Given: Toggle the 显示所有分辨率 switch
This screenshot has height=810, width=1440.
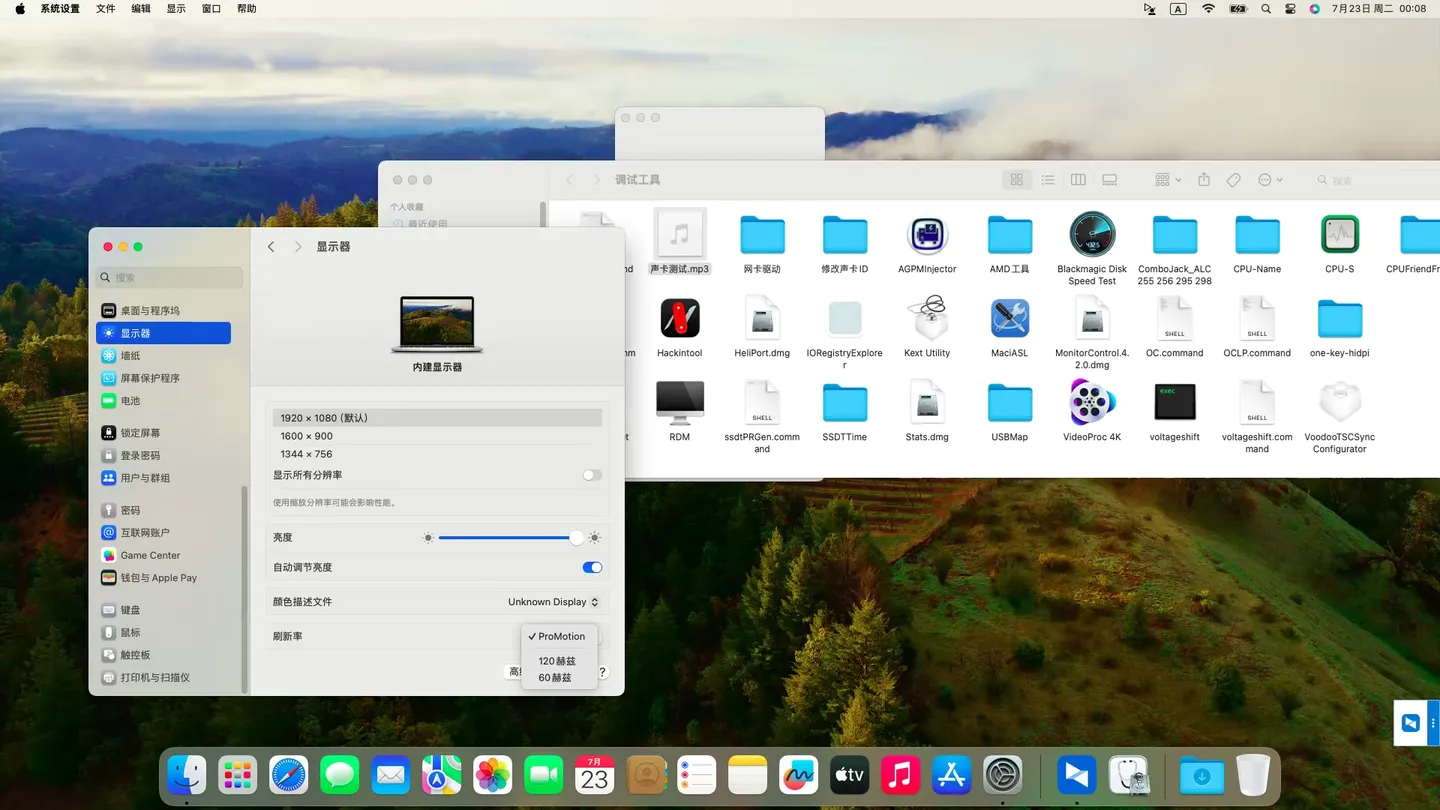Looking at the screenshot, I should point(592,475).
